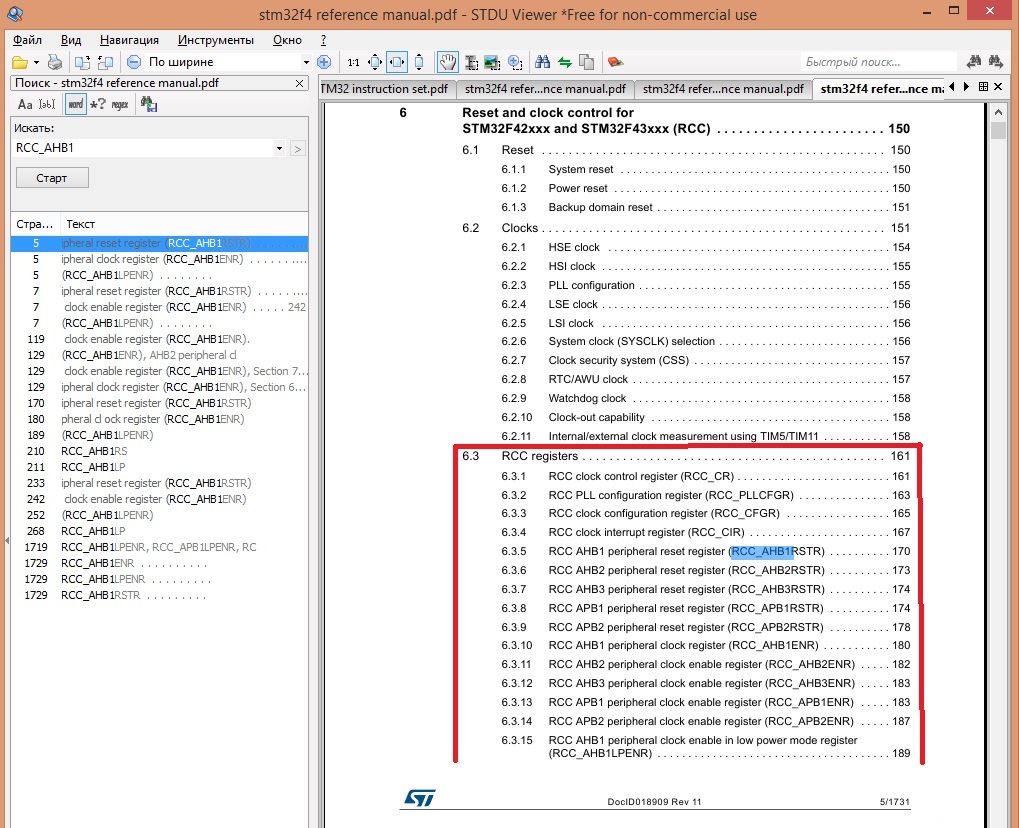The width and height of the screenshot is (1019, 828).
Task: Activate the hand pan tool
Action: (447, 62)
